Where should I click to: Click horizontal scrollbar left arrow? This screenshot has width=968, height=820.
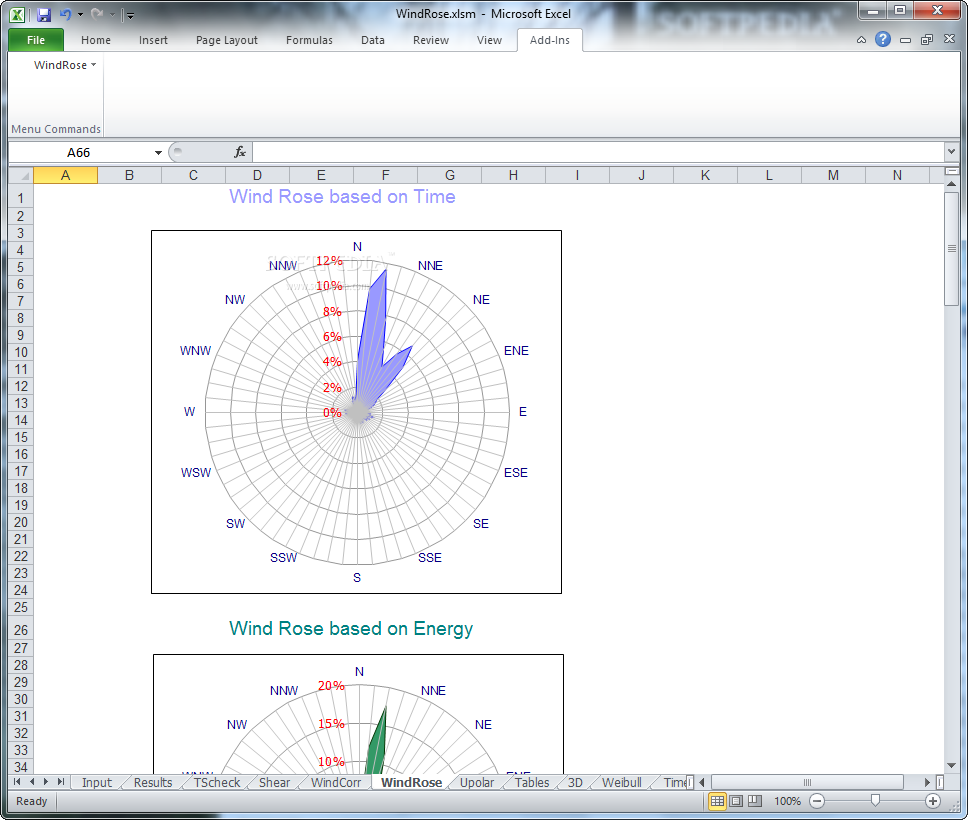coord(702,782)
